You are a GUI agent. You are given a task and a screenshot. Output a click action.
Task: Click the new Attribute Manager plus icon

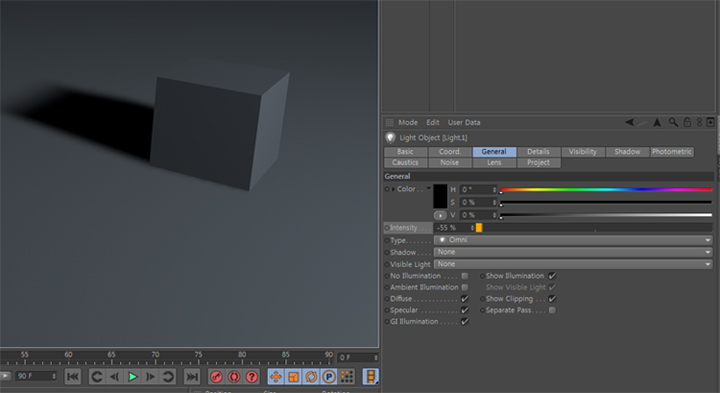pos(710,122)
